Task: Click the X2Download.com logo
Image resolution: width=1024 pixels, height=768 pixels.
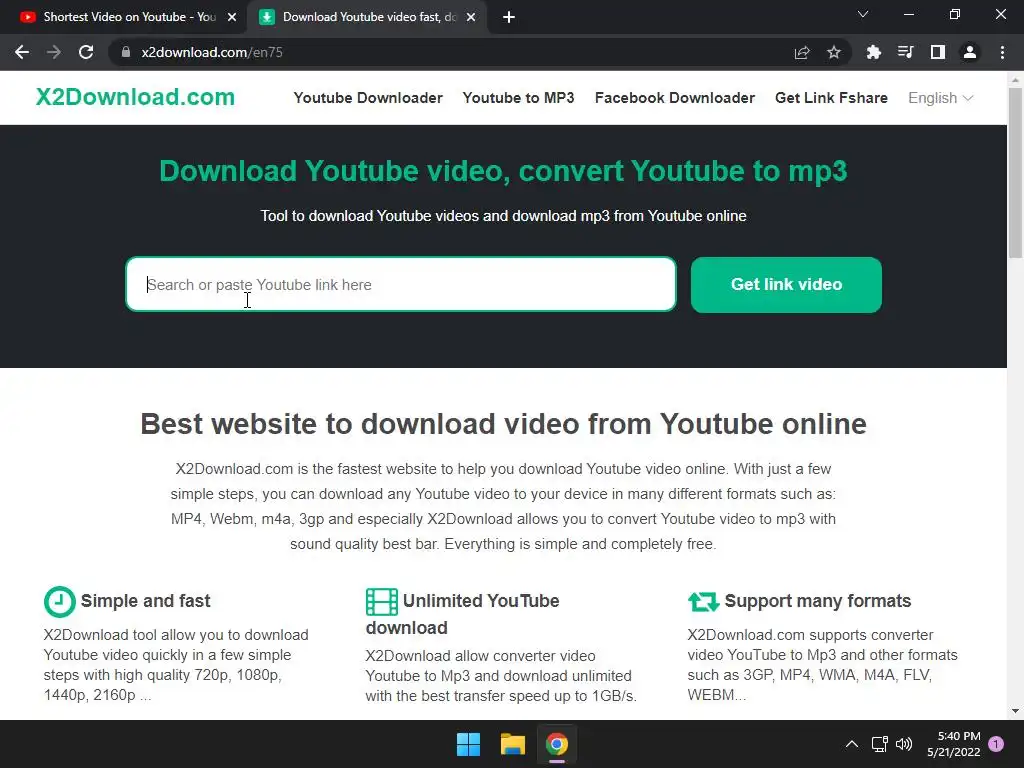Action: [135, 97]
